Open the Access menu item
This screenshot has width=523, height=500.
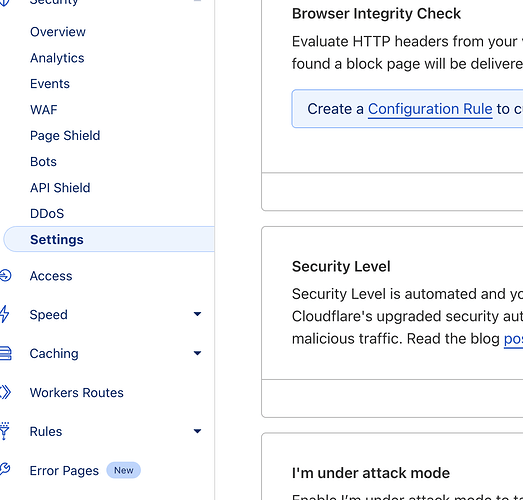point(51,276)
